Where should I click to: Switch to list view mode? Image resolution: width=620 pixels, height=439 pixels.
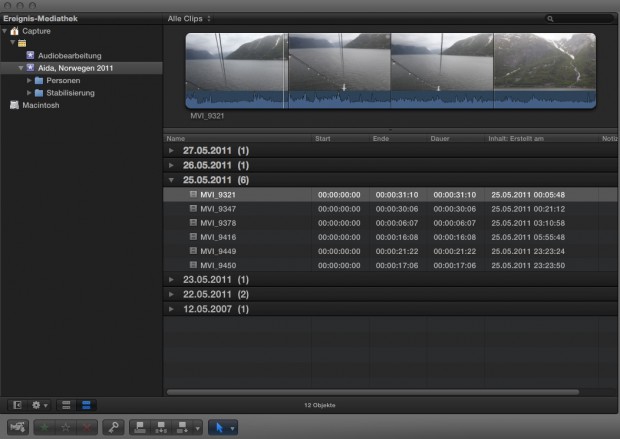[x=85, y=405]
